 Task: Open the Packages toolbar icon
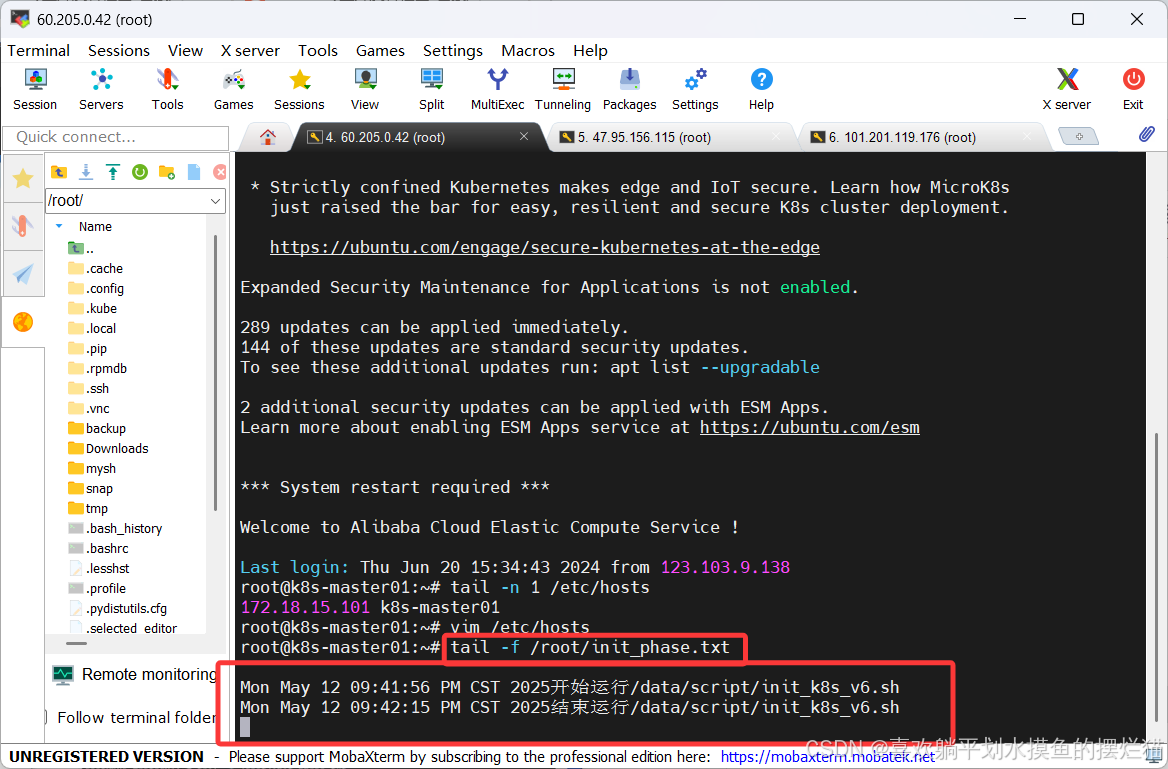pos(629,89)
